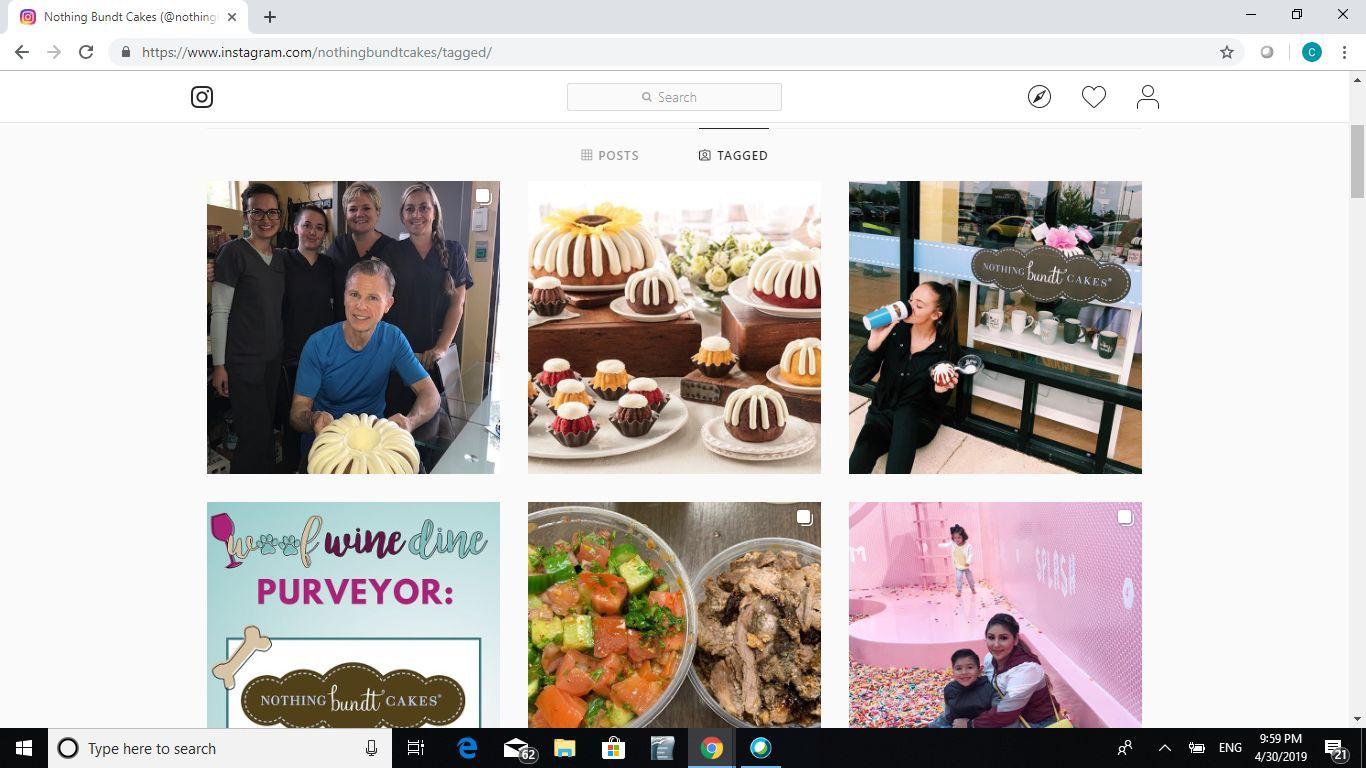Viewport: 1366px width, 768px height.
Task: Open the activity heart icon
Action: click(1093, 97)
